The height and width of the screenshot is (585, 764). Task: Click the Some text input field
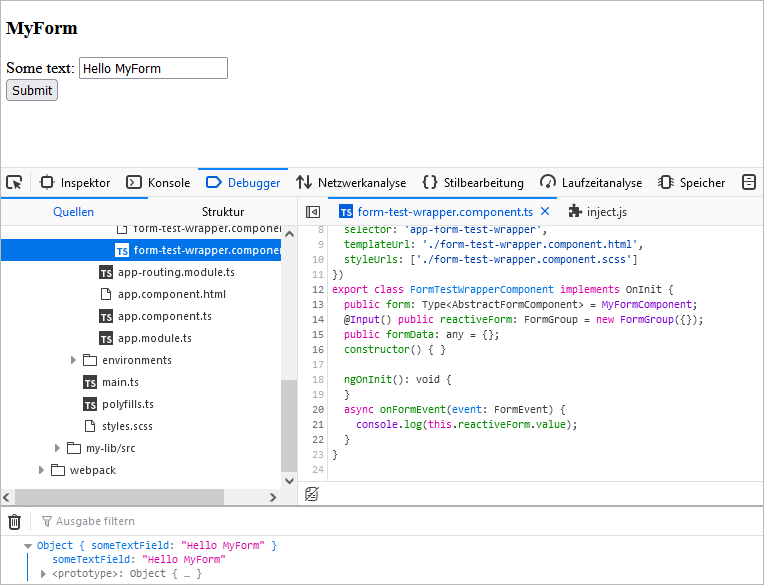tap(153, 68)
